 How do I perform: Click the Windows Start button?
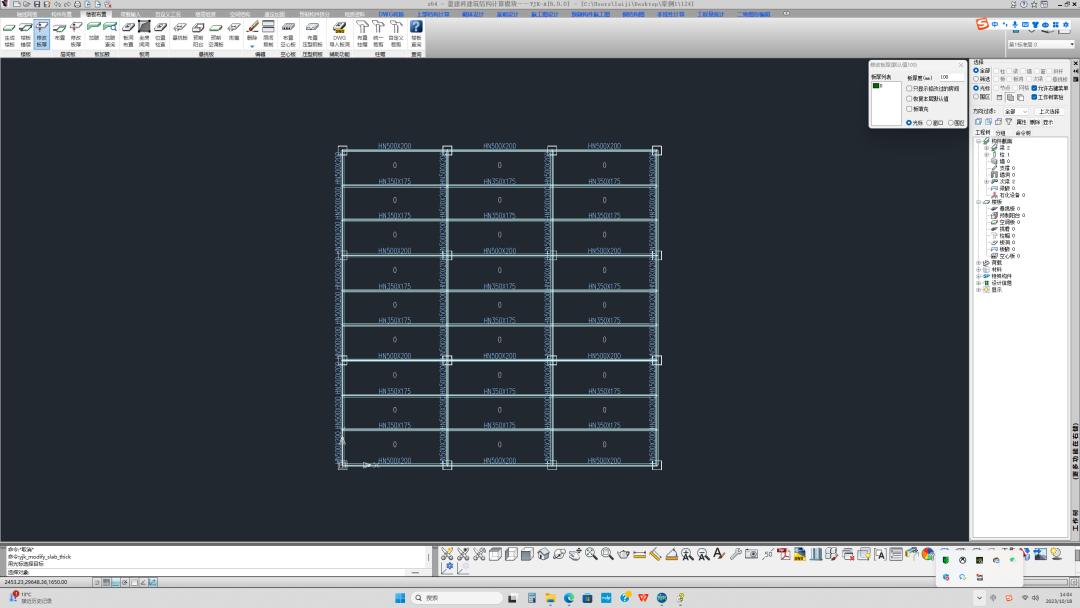tap(400, 598)
